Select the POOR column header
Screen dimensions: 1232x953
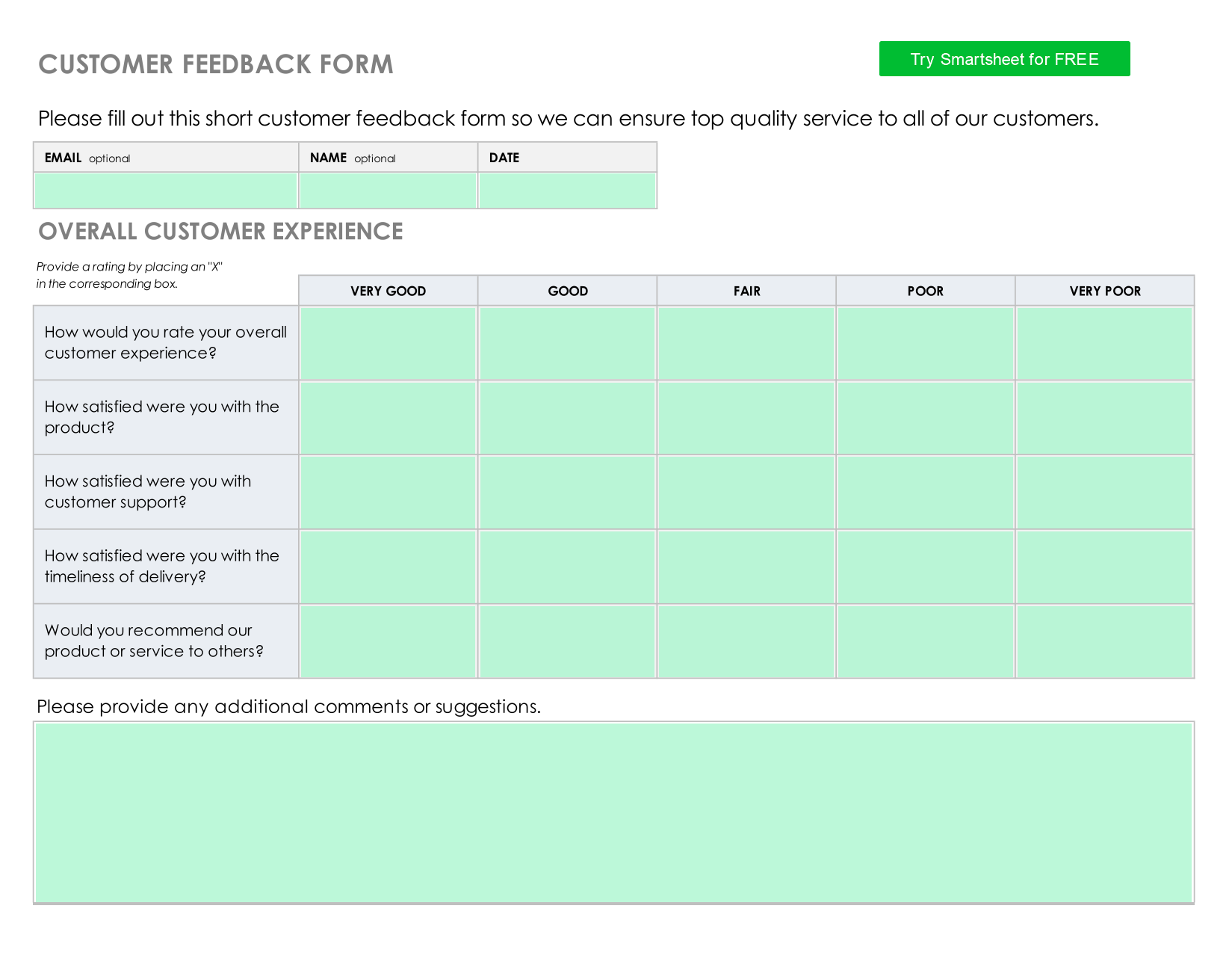(926, 291)
